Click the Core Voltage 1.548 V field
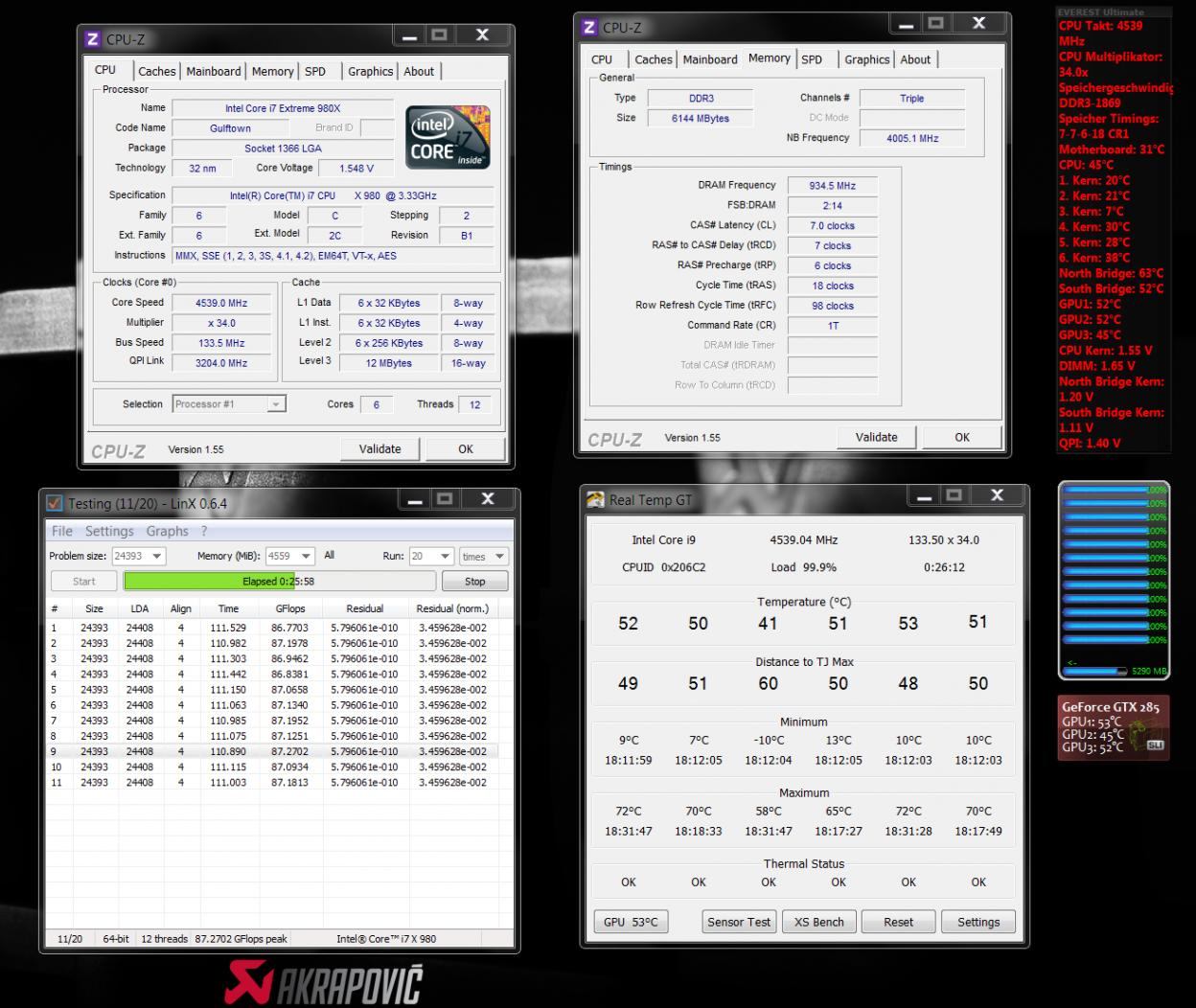 tap(356, 168)
